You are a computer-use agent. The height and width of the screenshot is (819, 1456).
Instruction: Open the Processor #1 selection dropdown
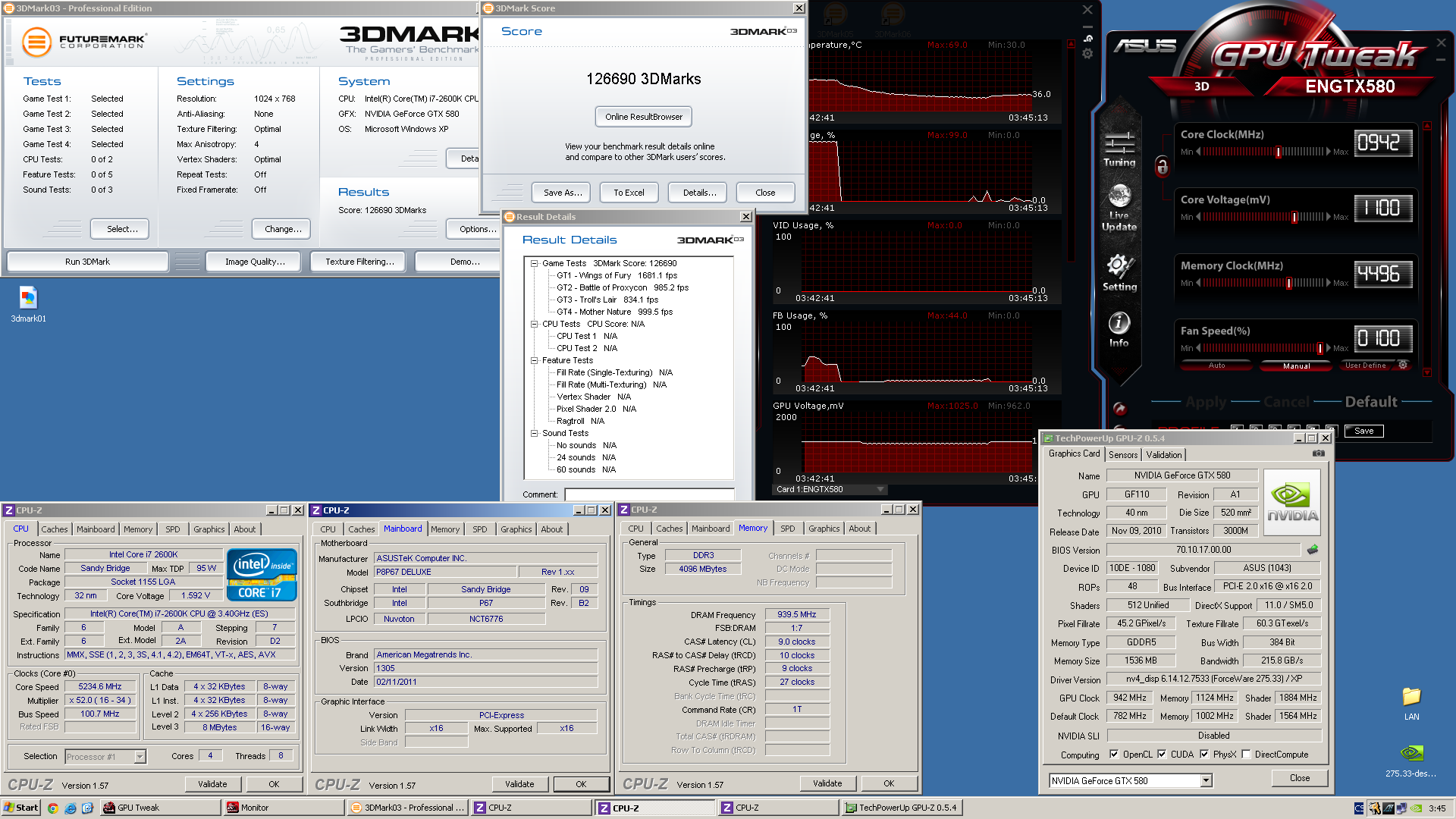coord(140,757)
